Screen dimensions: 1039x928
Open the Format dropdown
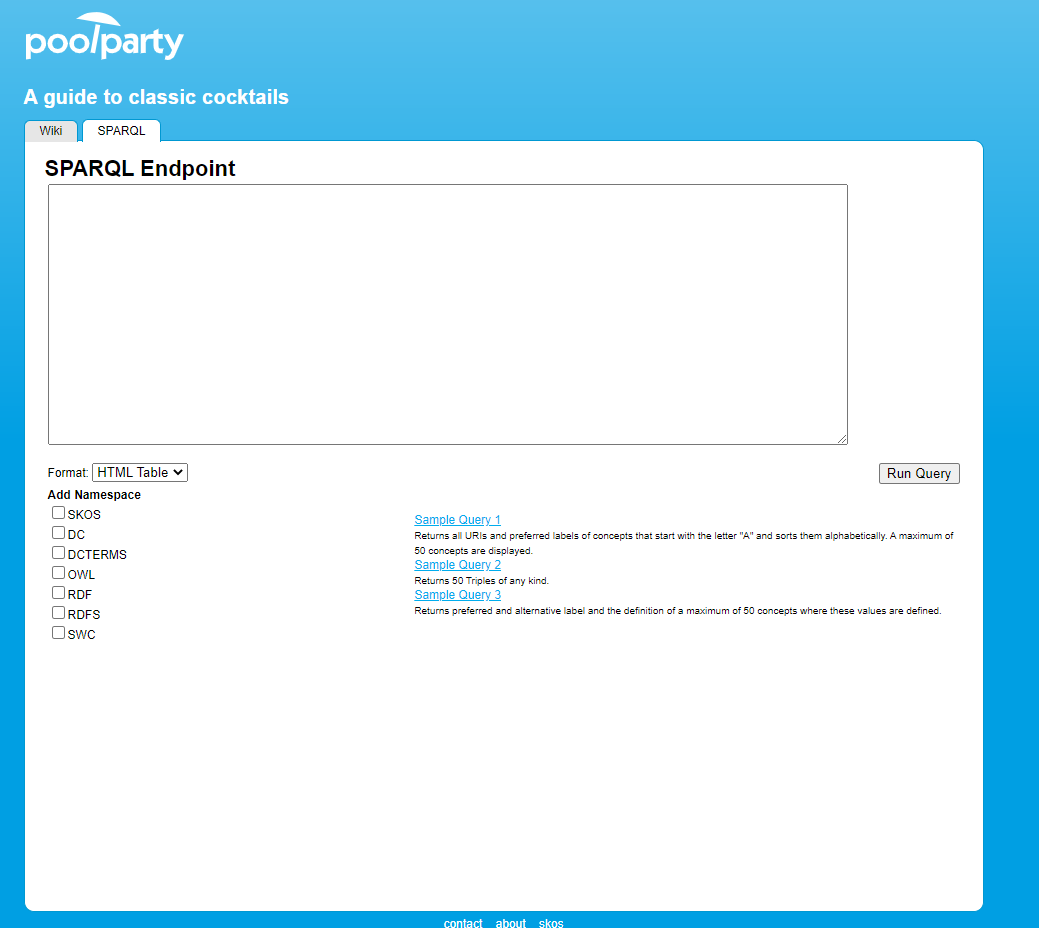(x=140, y=472)
